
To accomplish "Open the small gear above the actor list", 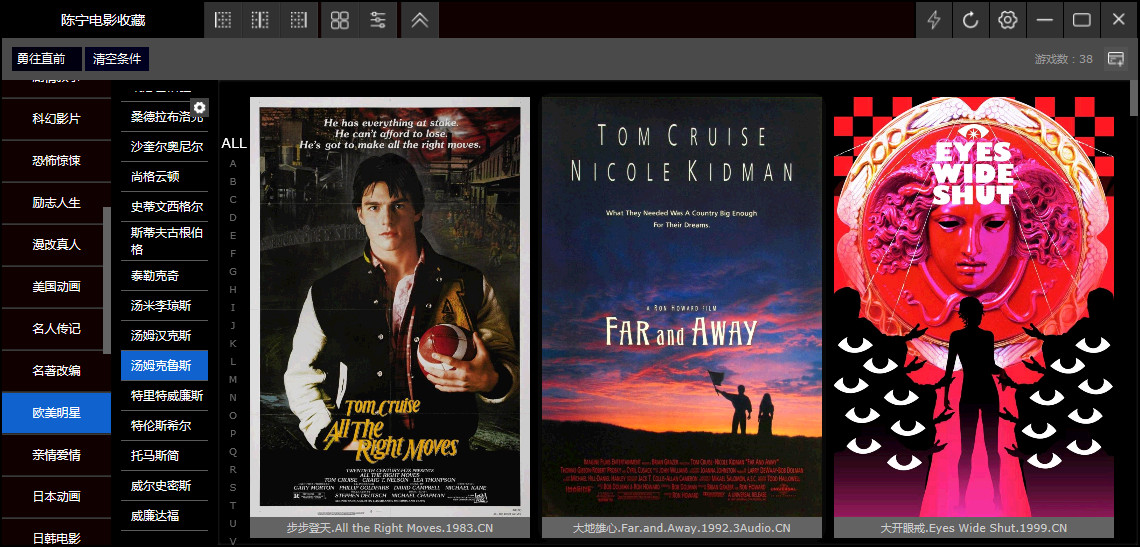I will [199, 108].
